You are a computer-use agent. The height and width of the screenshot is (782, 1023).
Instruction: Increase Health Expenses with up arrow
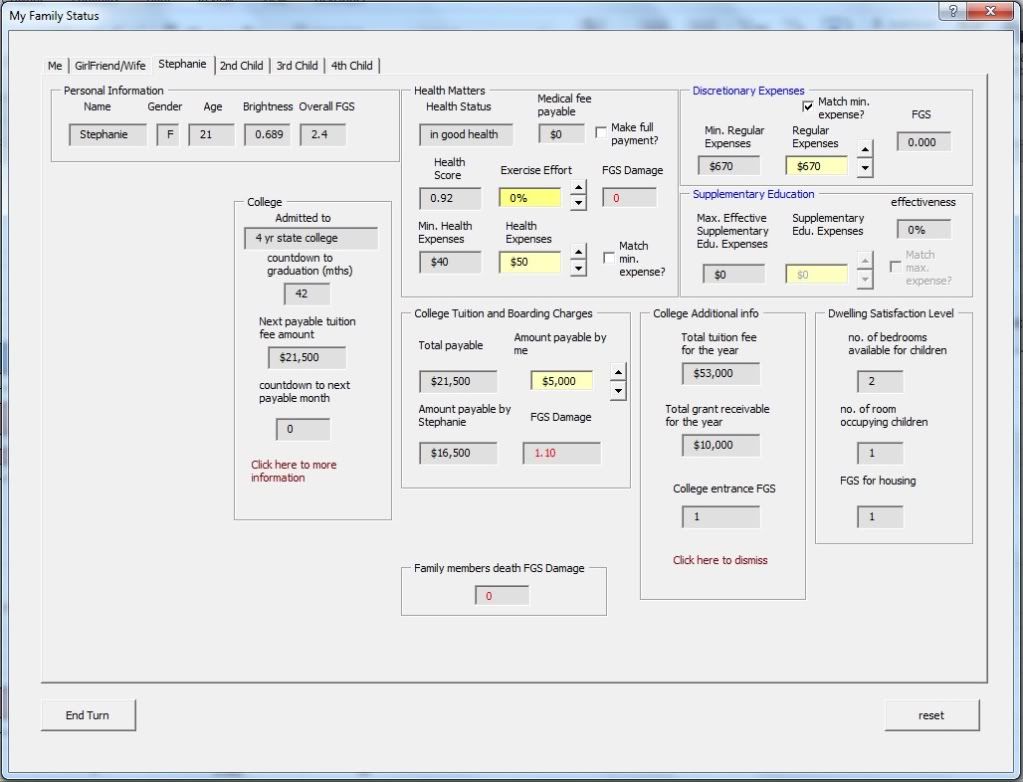(x=578, y=254)
